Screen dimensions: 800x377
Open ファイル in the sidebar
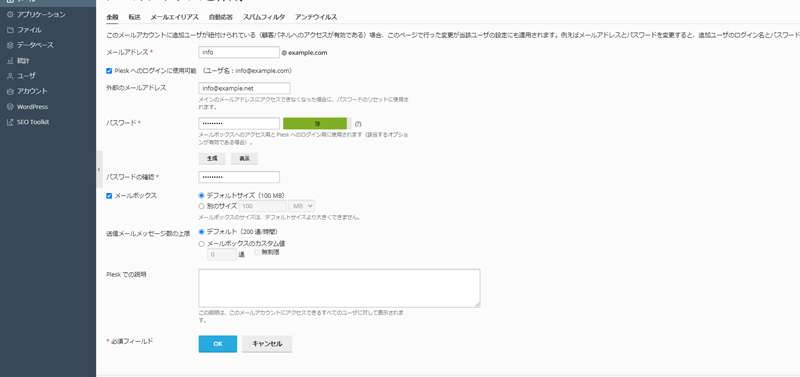[30, 30]
